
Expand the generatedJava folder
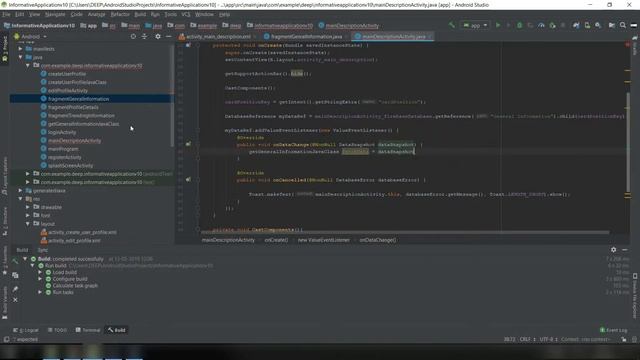coord(20,191)
